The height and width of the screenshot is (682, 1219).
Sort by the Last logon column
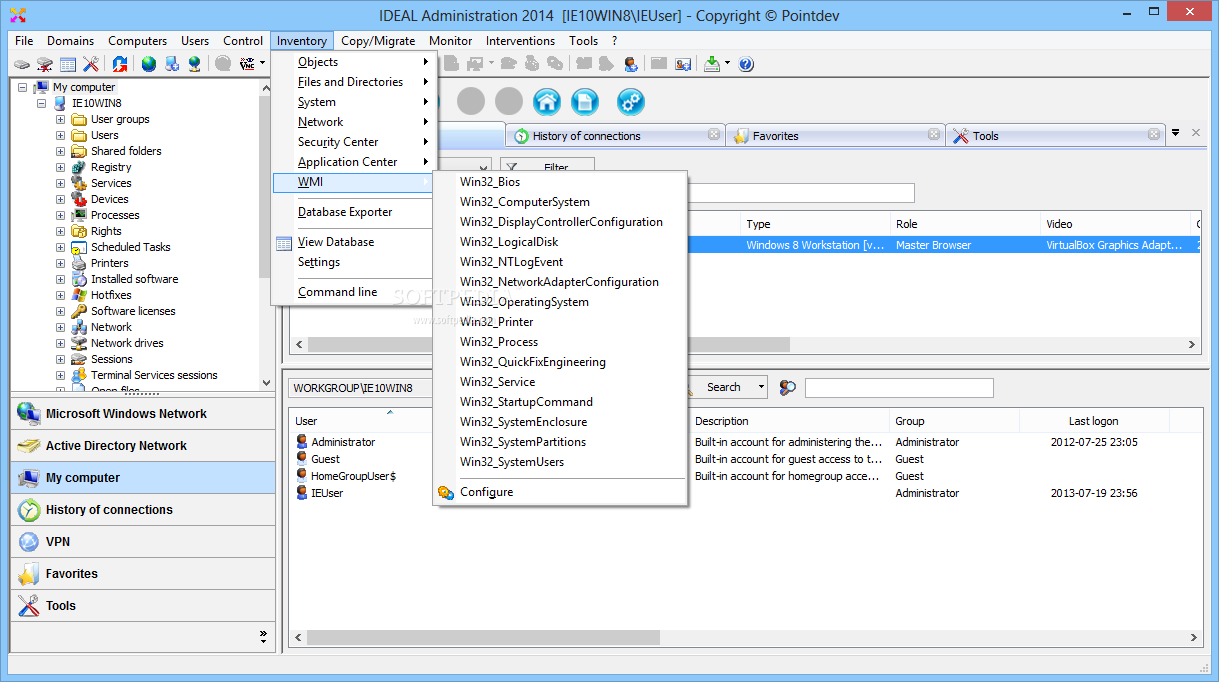click(x=1093, y=421)
